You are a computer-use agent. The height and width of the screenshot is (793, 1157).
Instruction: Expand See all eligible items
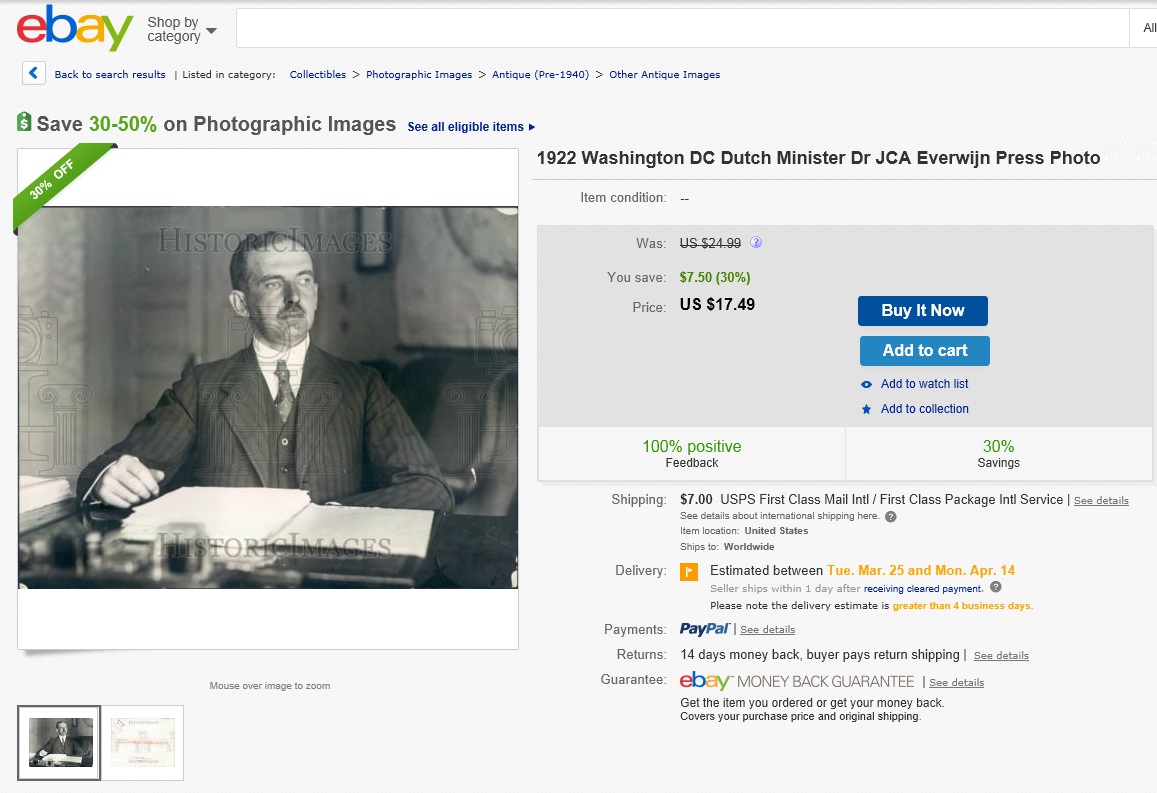click(x=471, y=127)
